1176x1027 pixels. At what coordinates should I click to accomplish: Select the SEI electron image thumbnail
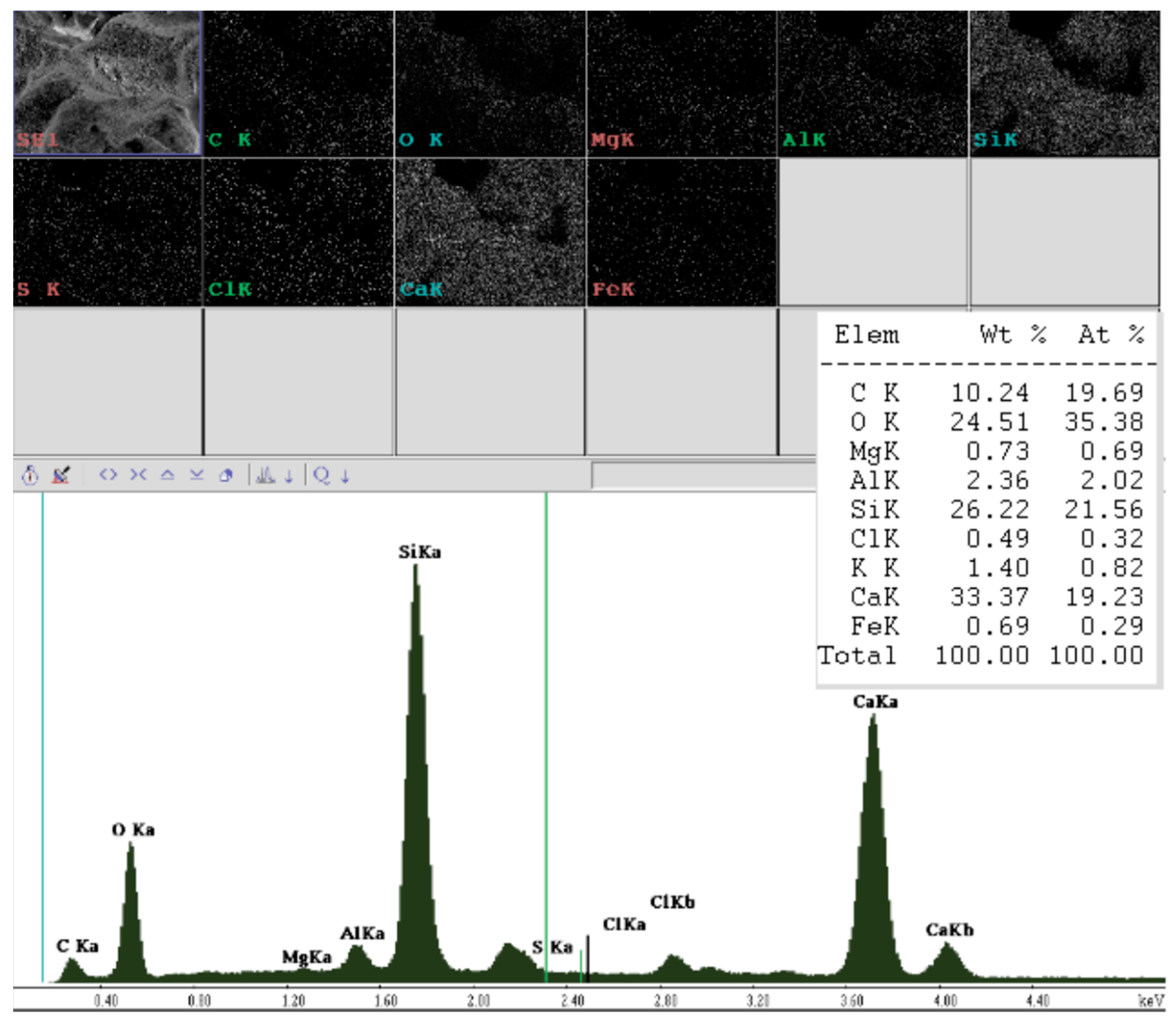pyautogui.click(x=107, y=83)
